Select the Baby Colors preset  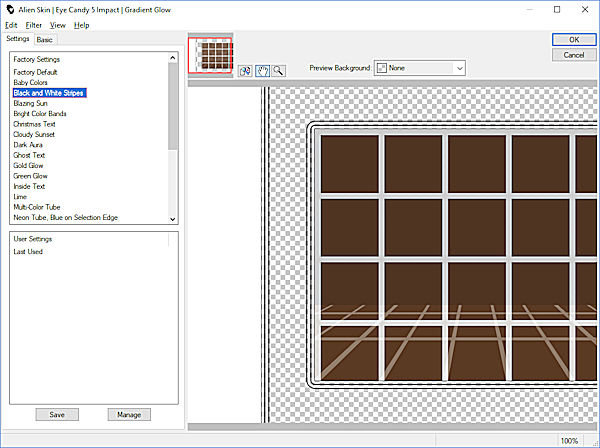[x=30, y=82]
